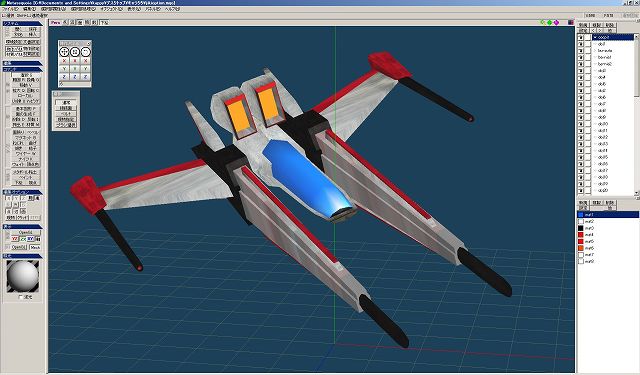Image resolution: width=640 pixels, height=375 pixels.
Task: Click green Y under the scale handle icon
Action: [x=75, y=69]
